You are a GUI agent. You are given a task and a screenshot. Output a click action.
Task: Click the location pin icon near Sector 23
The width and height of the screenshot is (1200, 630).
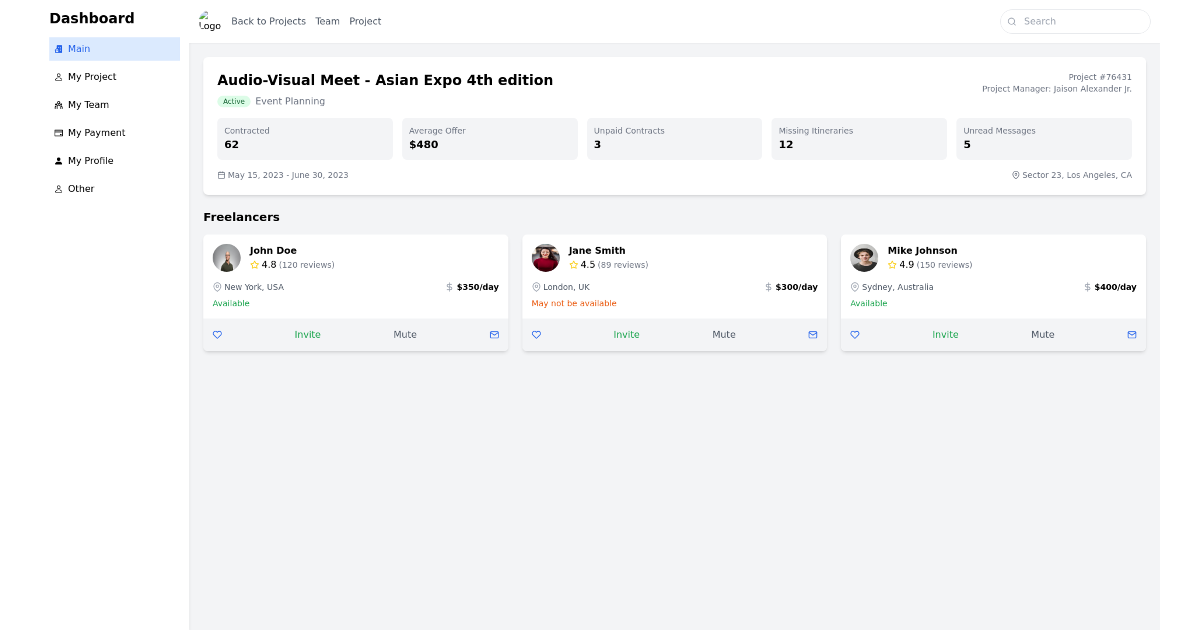[1016, 175]
